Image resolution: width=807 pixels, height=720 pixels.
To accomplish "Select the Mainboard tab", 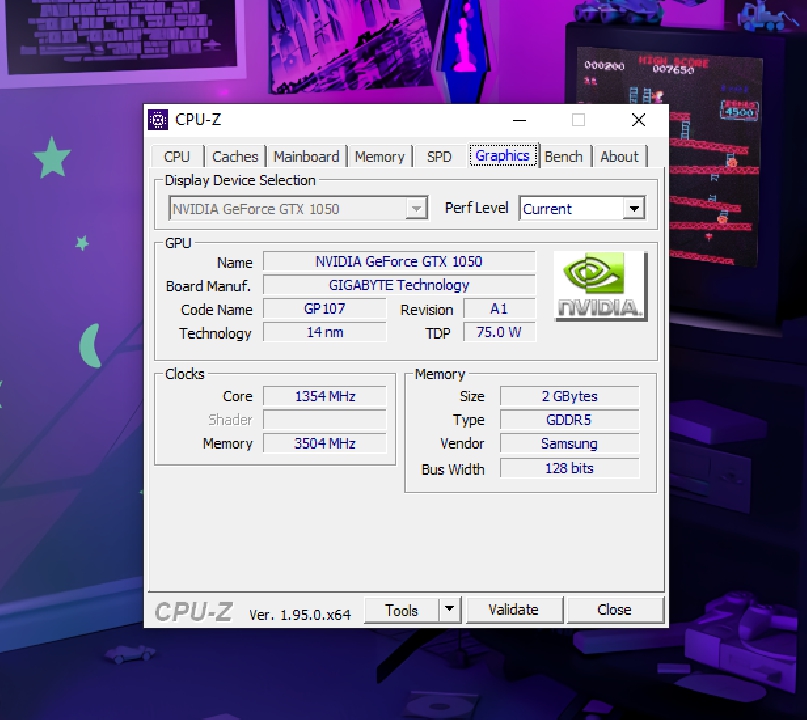I will coord(306,157).
